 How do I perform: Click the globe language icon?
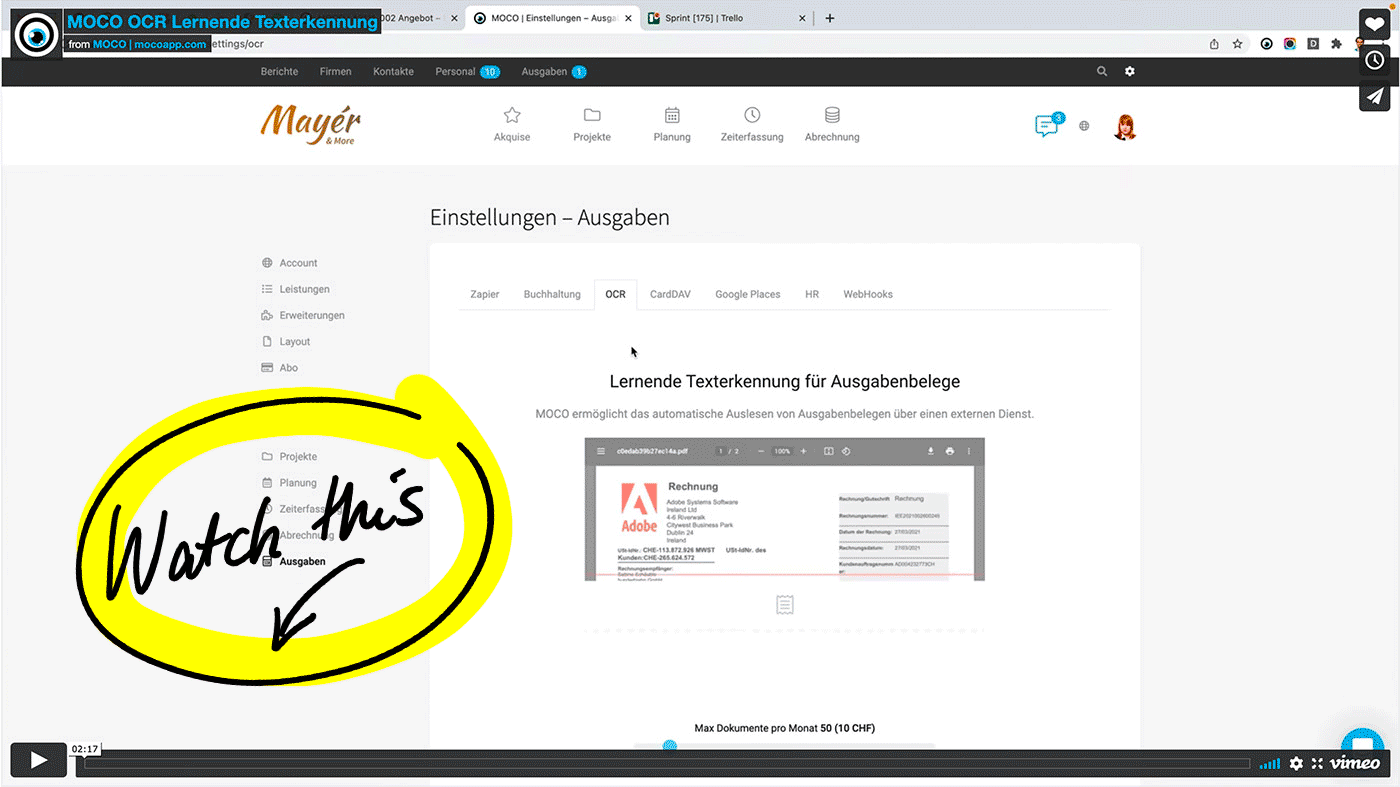(1084, 126)
